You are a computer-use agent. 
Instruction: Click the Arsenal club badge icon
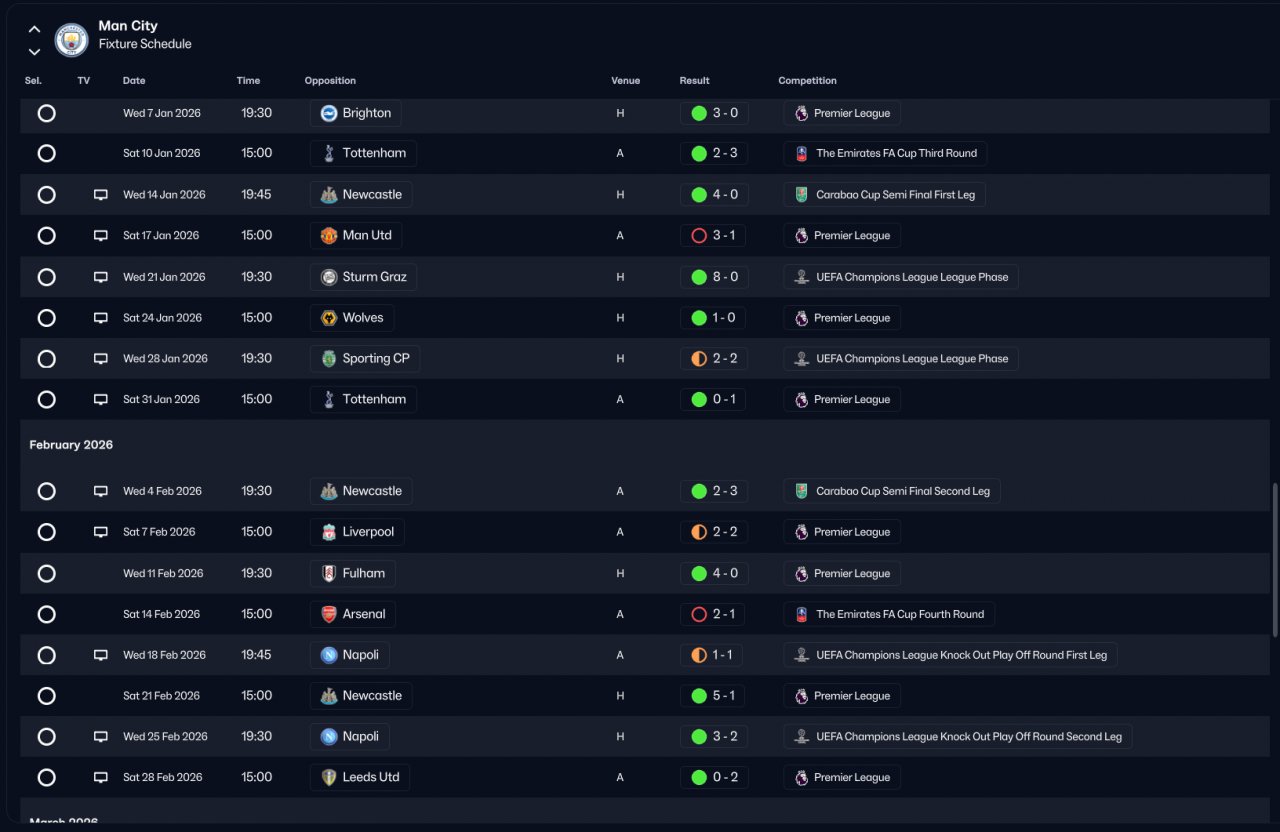pos(328,614)
